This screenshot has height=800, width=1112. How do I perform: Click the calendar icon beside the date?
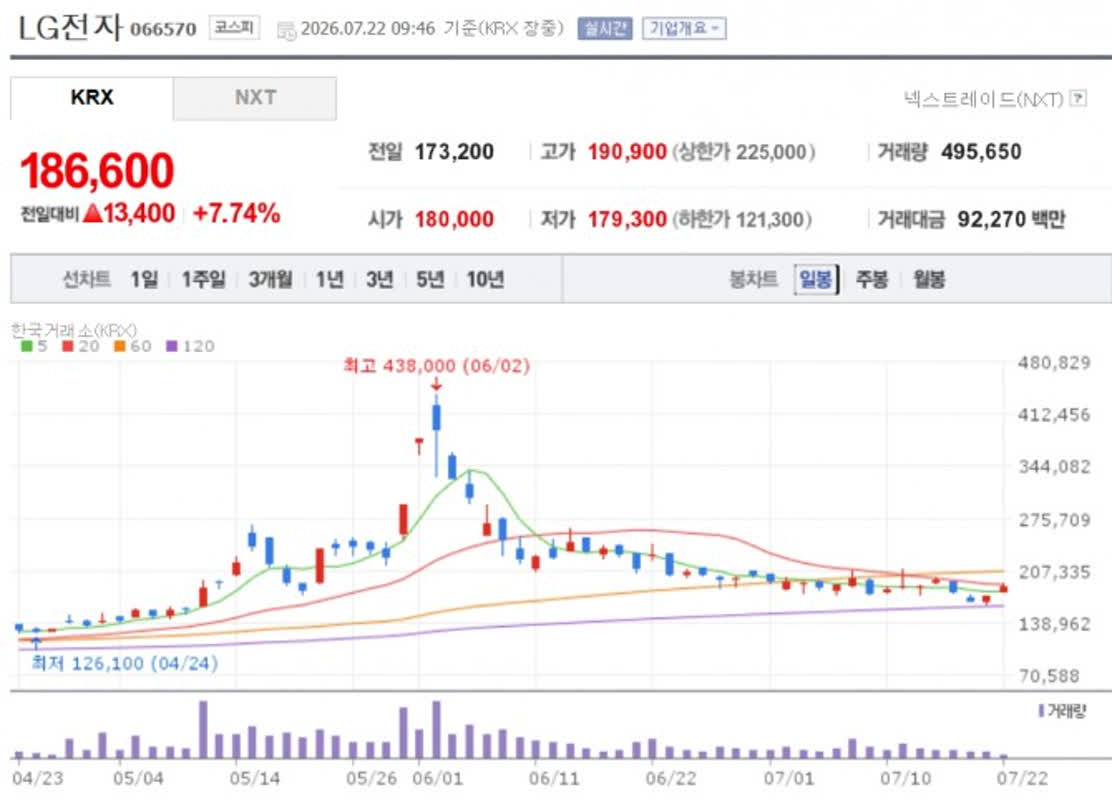pos(287,30)
